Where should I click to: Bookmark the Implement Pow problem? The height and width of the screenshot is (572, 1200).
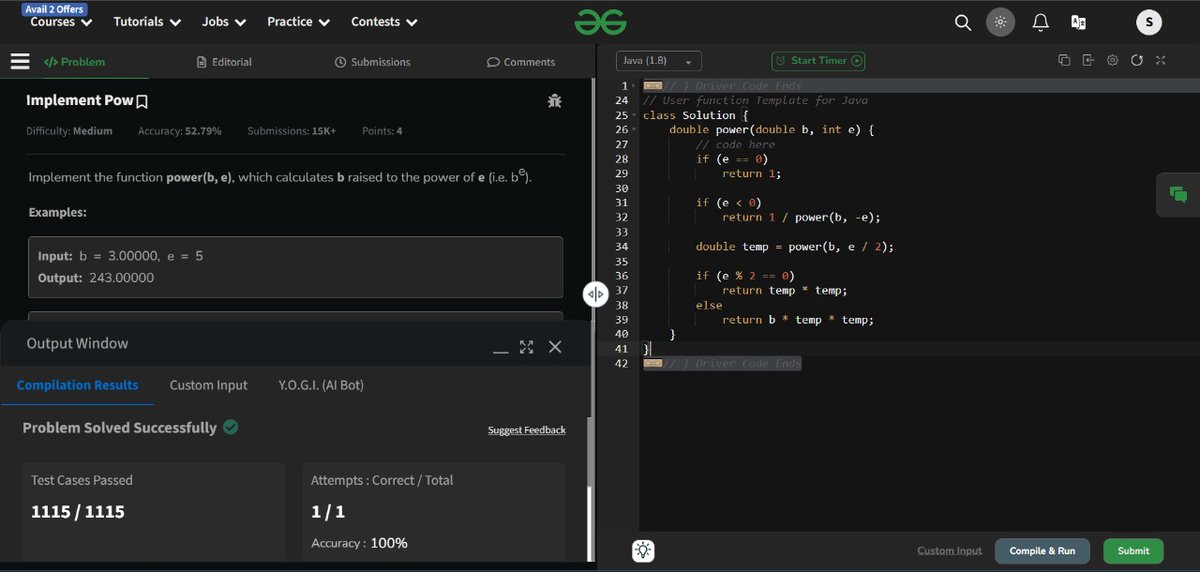[142, 101]
